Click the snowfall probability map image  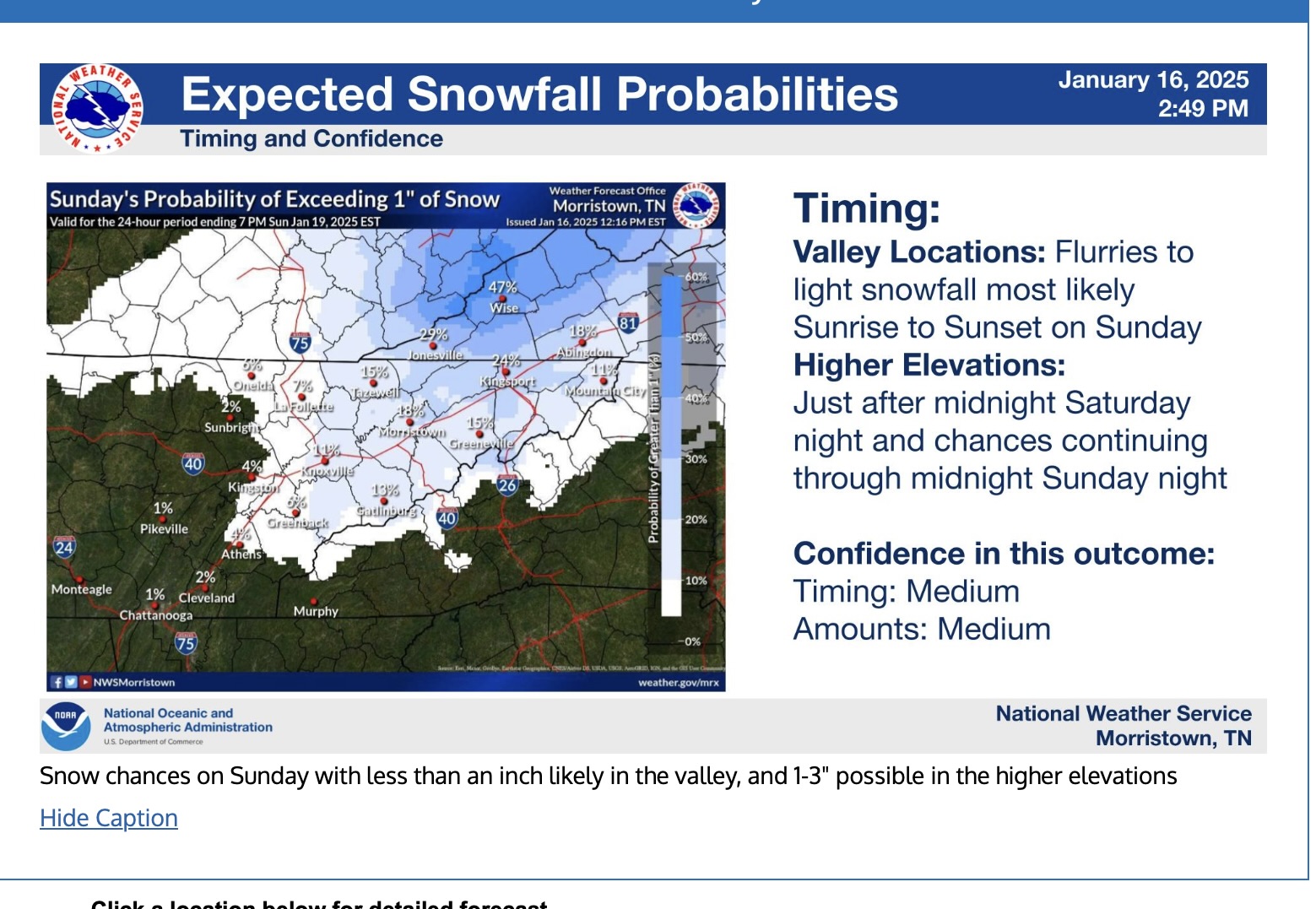point(386,437)
